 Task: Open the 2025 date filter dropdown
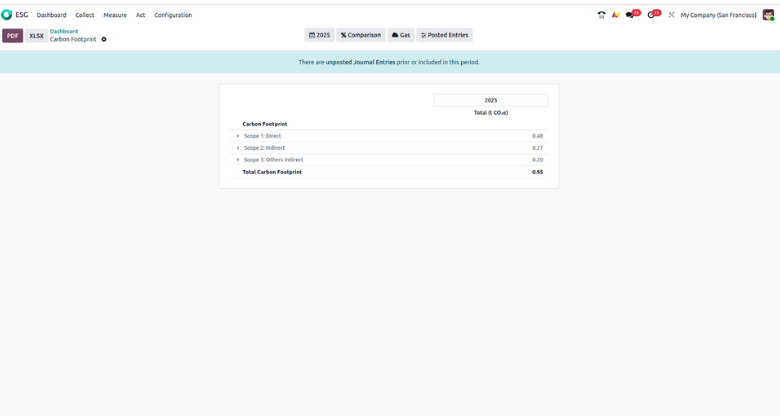(319, 35)
